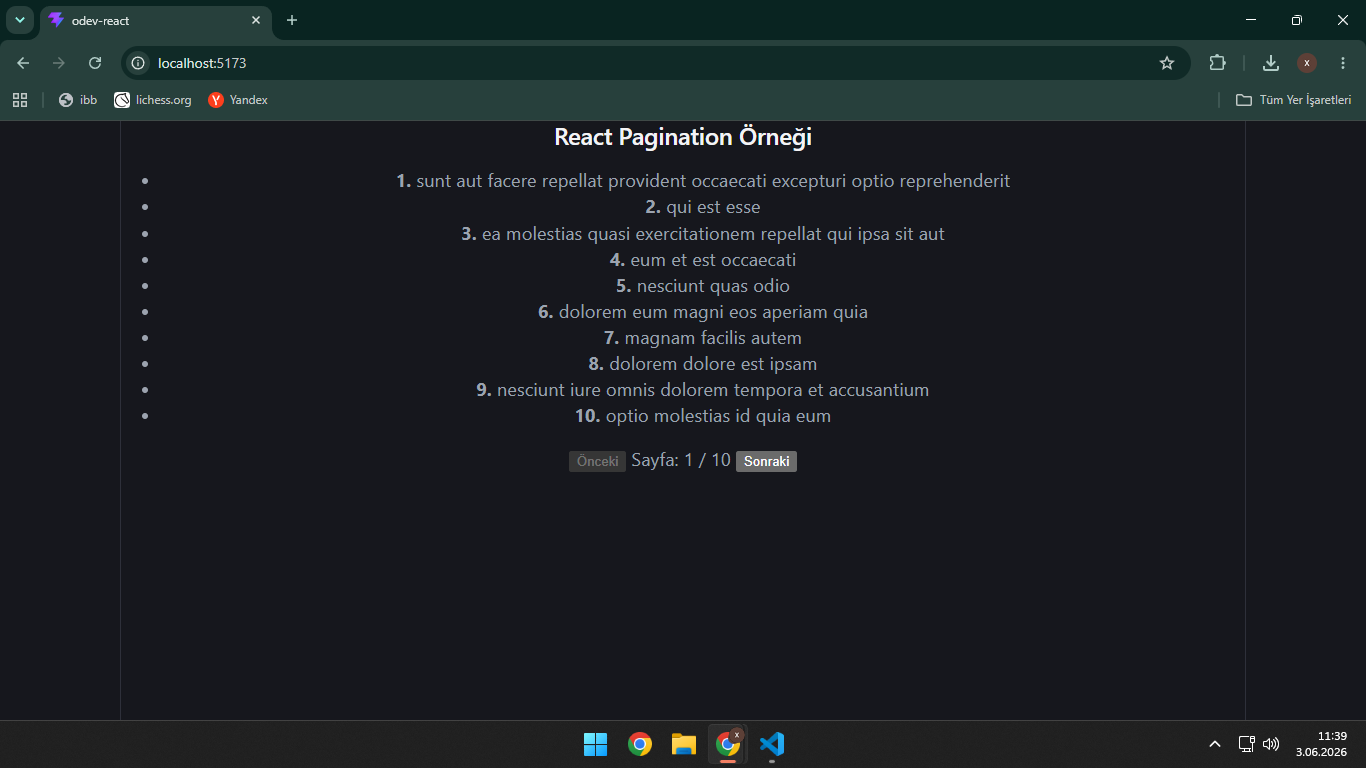Minimize the Chrome window
The height and width of the screenshot is (768, 1366).
[1251, 20]
